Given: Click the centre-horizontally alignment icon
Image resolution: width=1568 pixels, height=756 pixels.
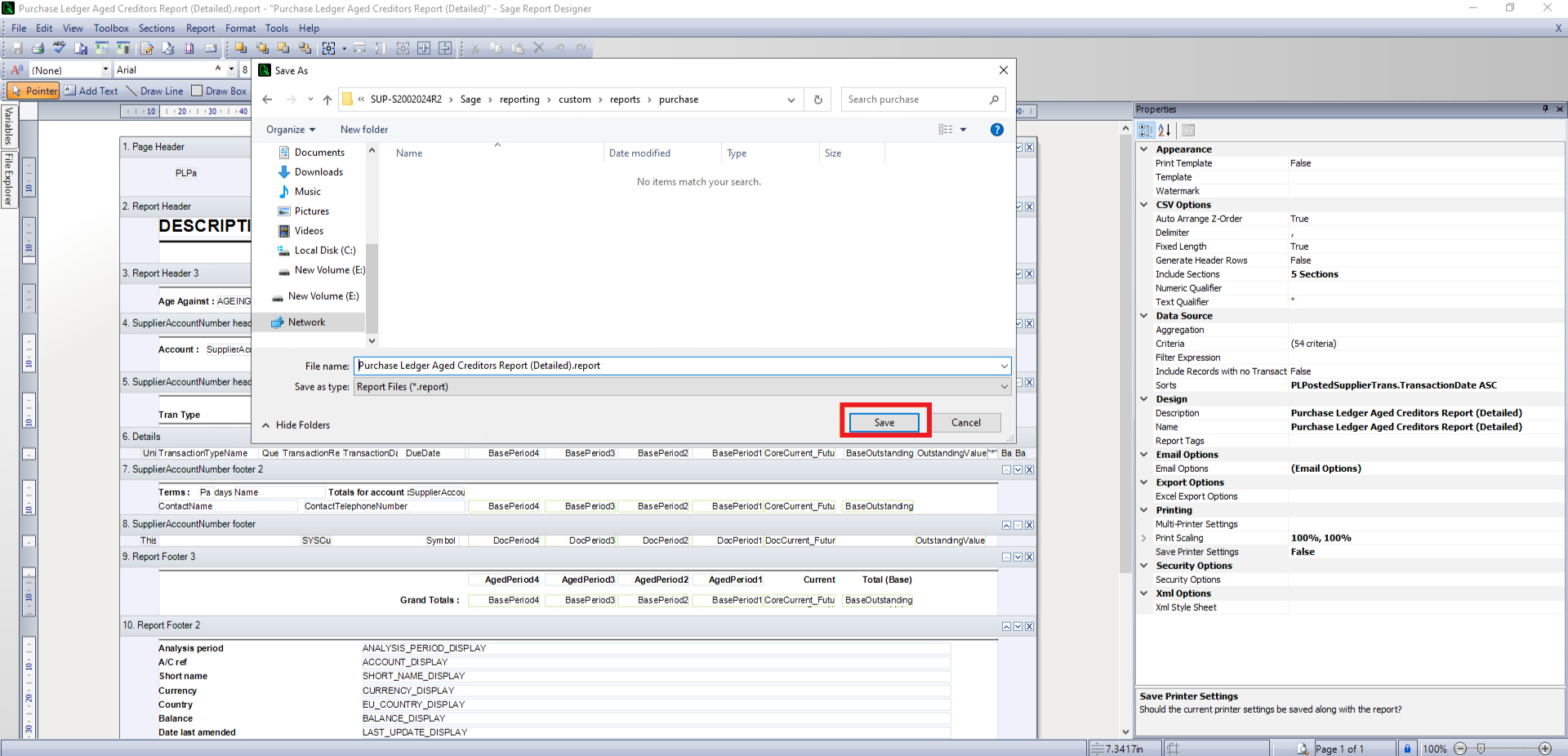Looking at the screenshot, I should (x=424, y=48).
